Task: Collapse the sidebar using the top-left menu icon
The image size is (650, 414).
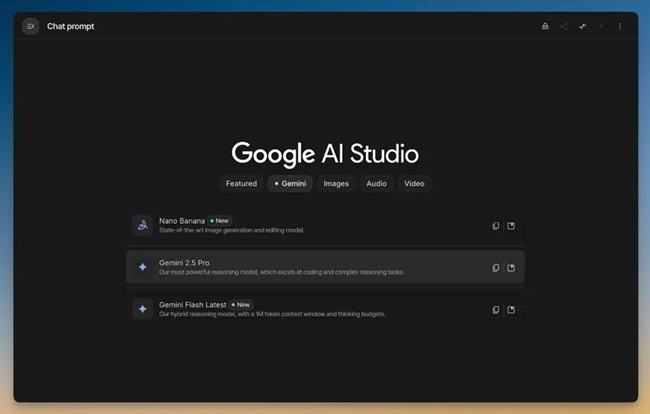Action: [31, 26]
